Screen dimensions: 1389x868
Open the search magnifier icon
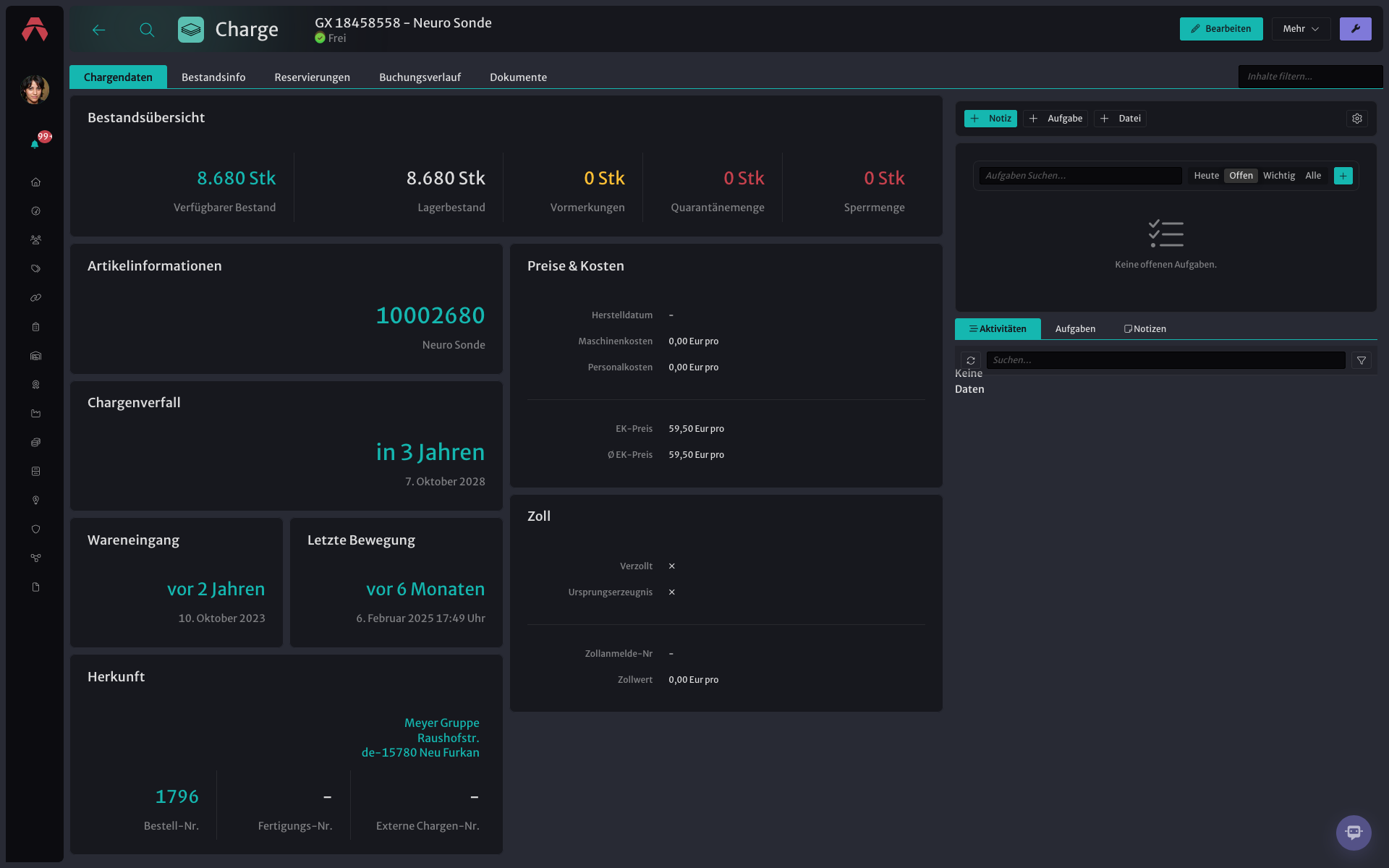coord(147,30)
